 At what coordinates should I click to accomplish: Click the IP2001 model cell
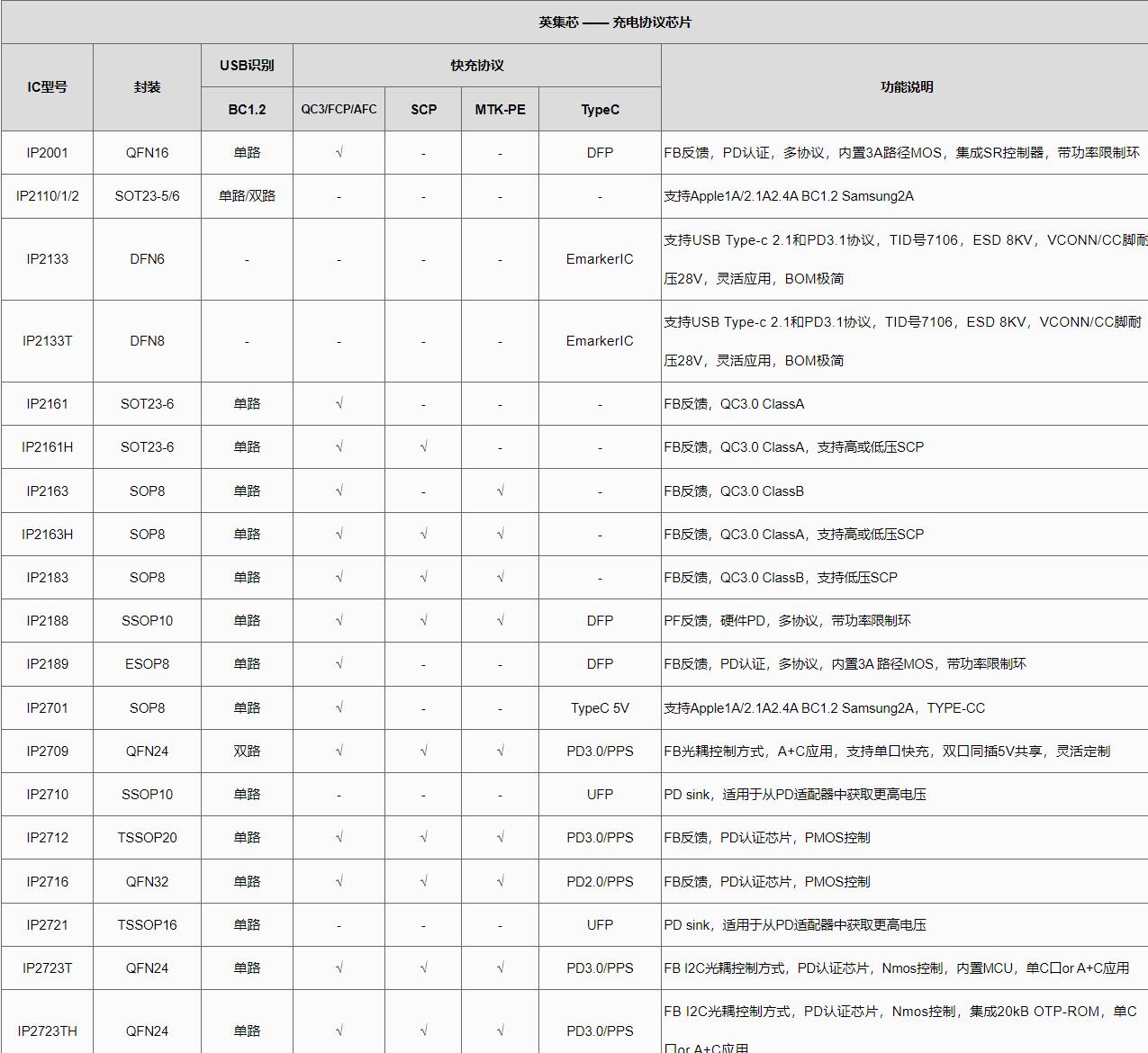coord(47,153)
